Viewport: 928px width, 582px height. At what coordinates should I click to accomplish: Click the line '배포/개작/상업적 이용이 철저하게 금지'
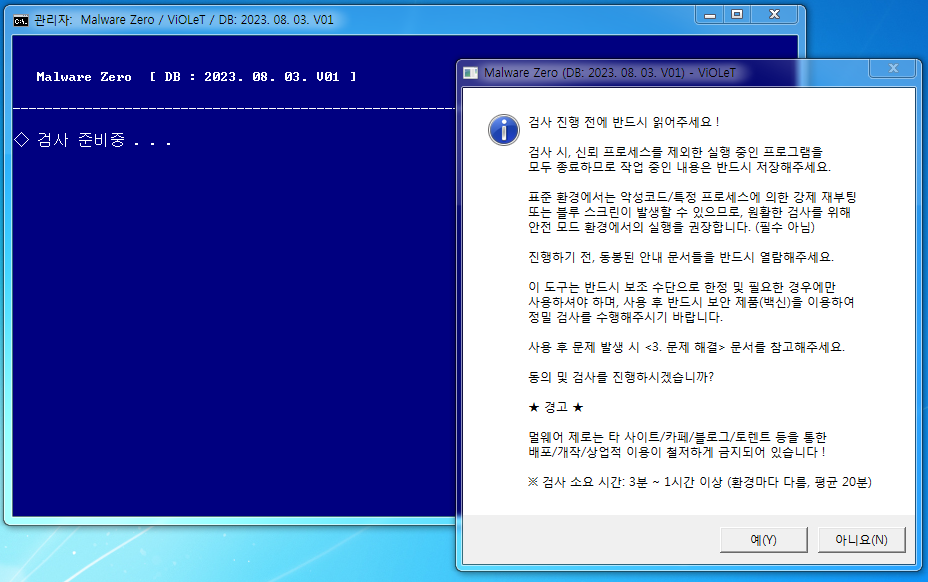[676, 452]
